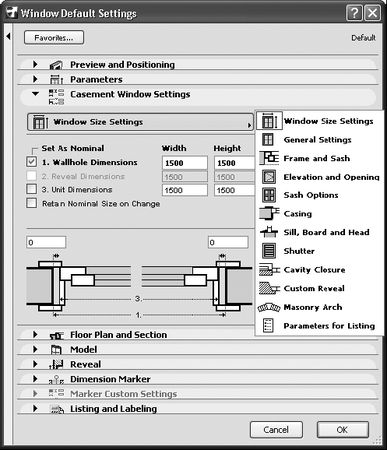
Task: Select Shutter menu entry
Action: coord(299,251)
